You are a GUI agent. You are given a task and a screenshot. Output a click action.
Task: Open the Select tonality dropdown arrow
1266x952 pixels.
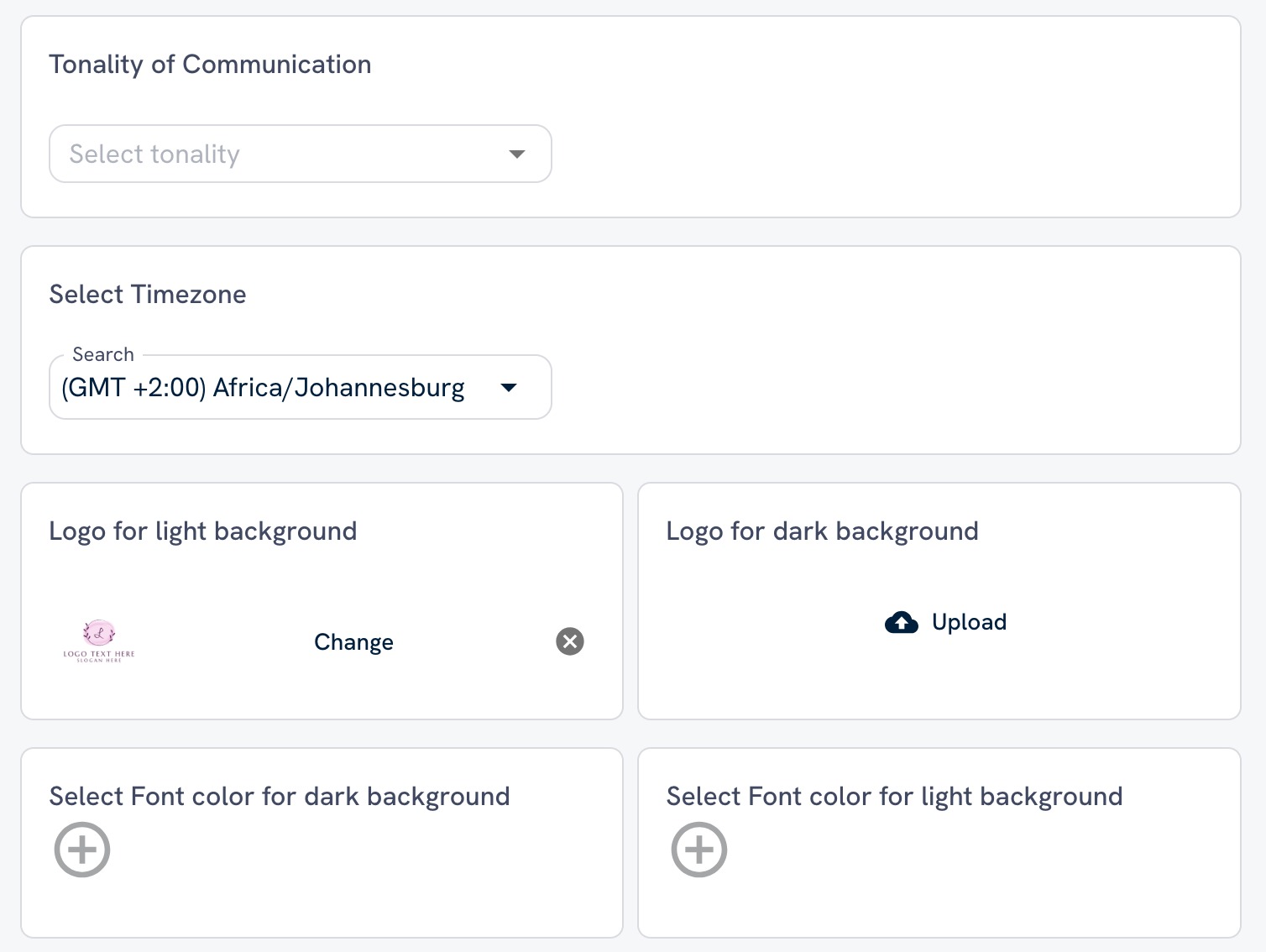(x=516, y=154)
